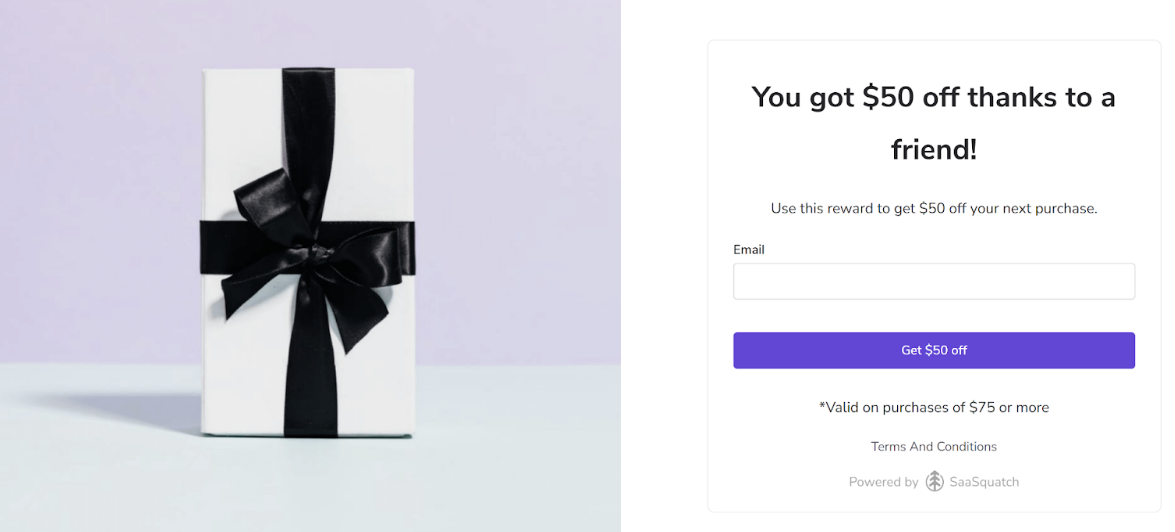Click the "You got $50 off" heading line

(932, 97)
